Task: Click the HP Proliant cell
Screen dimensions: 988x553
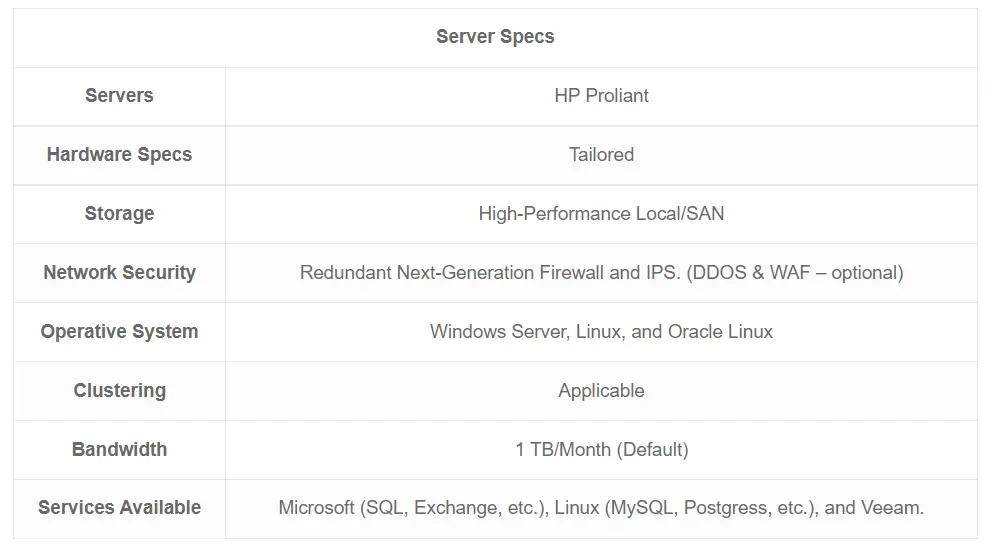Action: click(x=601, y=96)
